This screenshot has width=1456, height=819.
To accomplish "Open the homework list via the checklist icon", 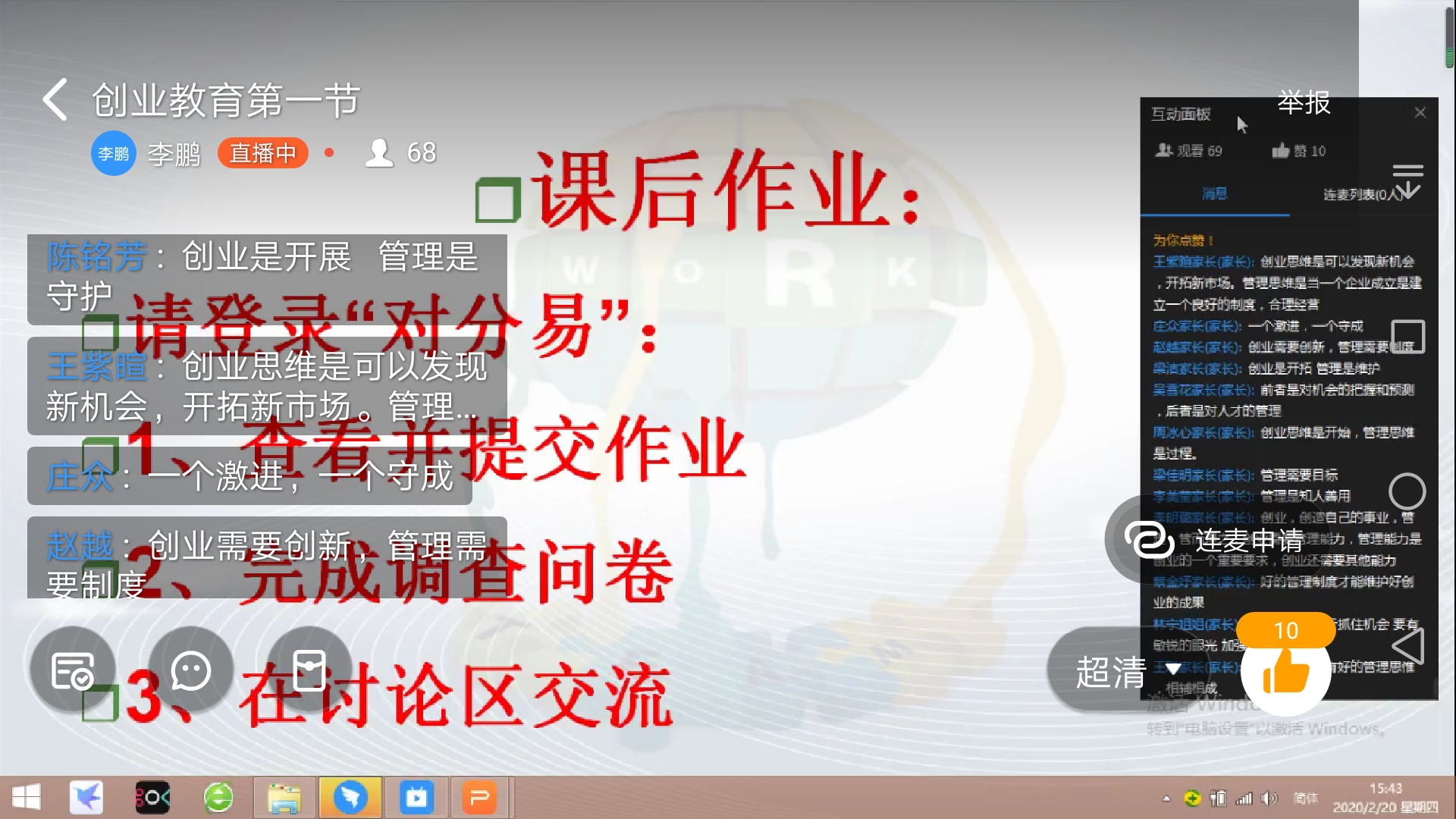I will pyautogui.click(x=72, y=670).
